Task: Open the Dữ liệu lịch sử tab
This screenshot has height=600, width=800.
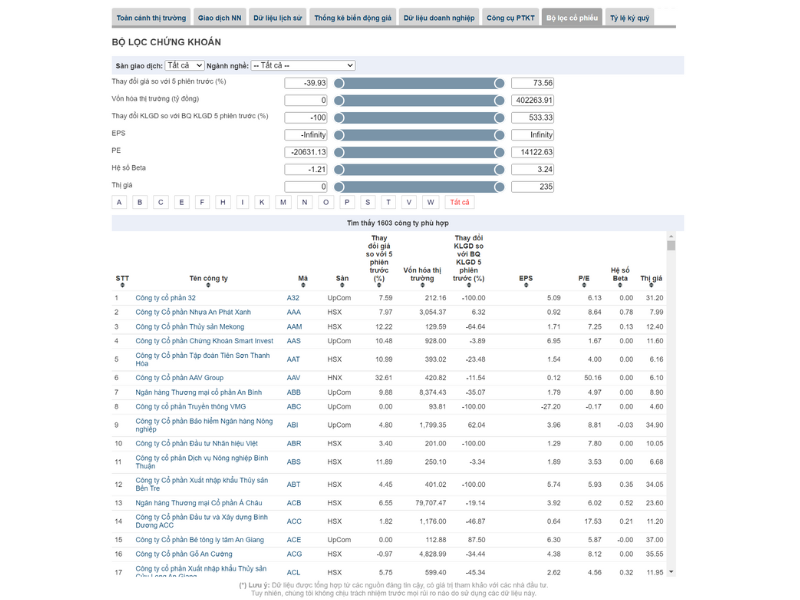Action: click(x=277, y=18)
